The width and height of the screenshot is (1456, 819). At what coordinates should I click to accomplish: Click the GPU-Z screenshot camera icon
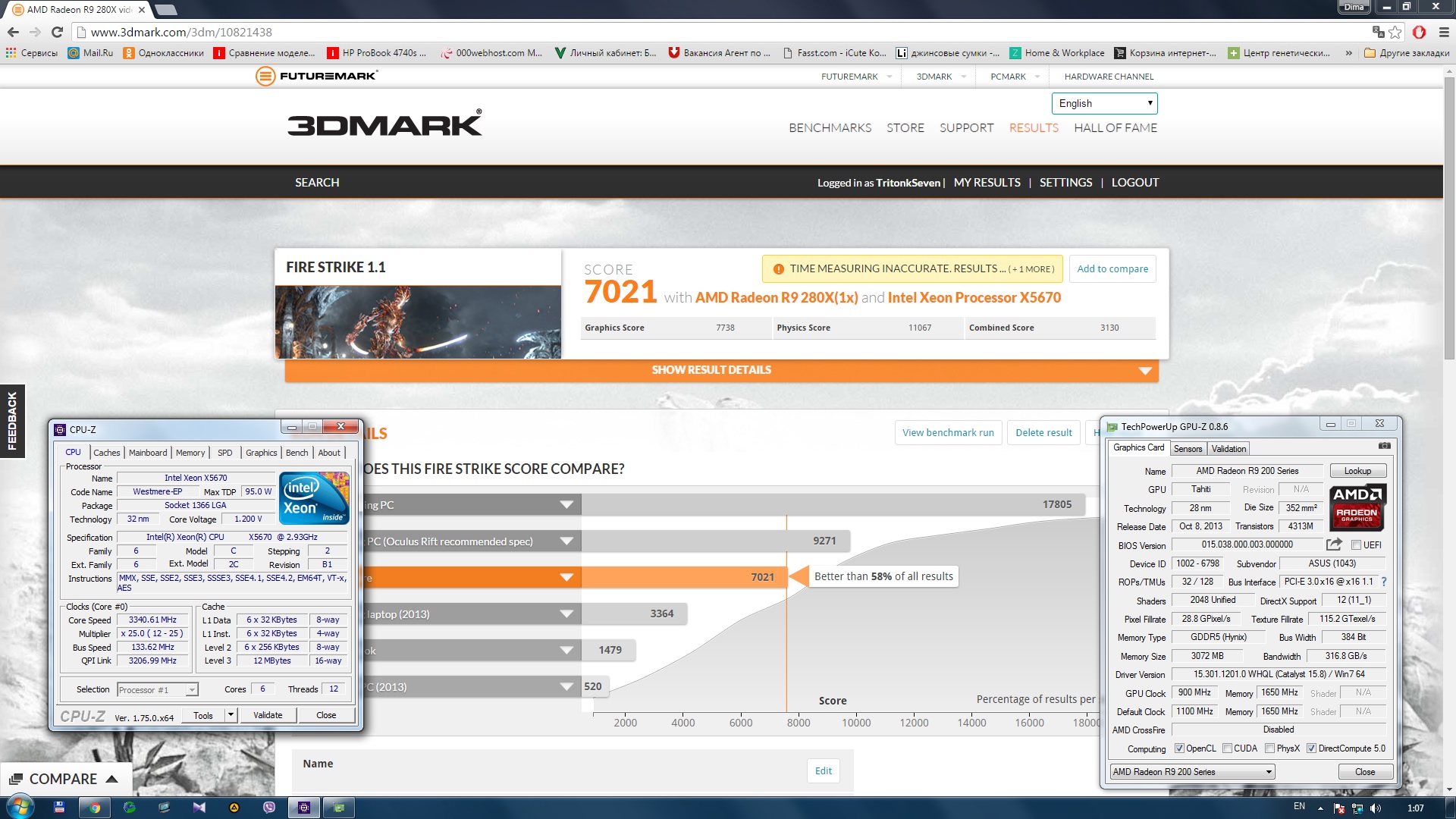click(1384, 446)
